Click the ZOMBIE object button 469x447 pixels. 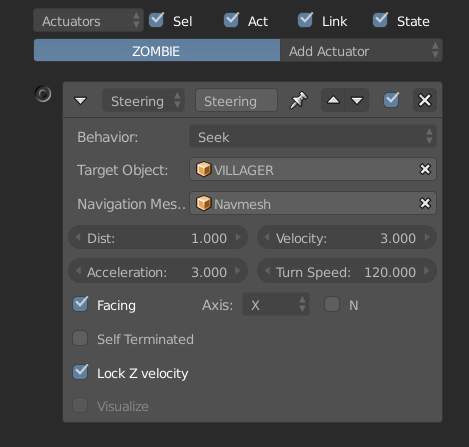157,51
